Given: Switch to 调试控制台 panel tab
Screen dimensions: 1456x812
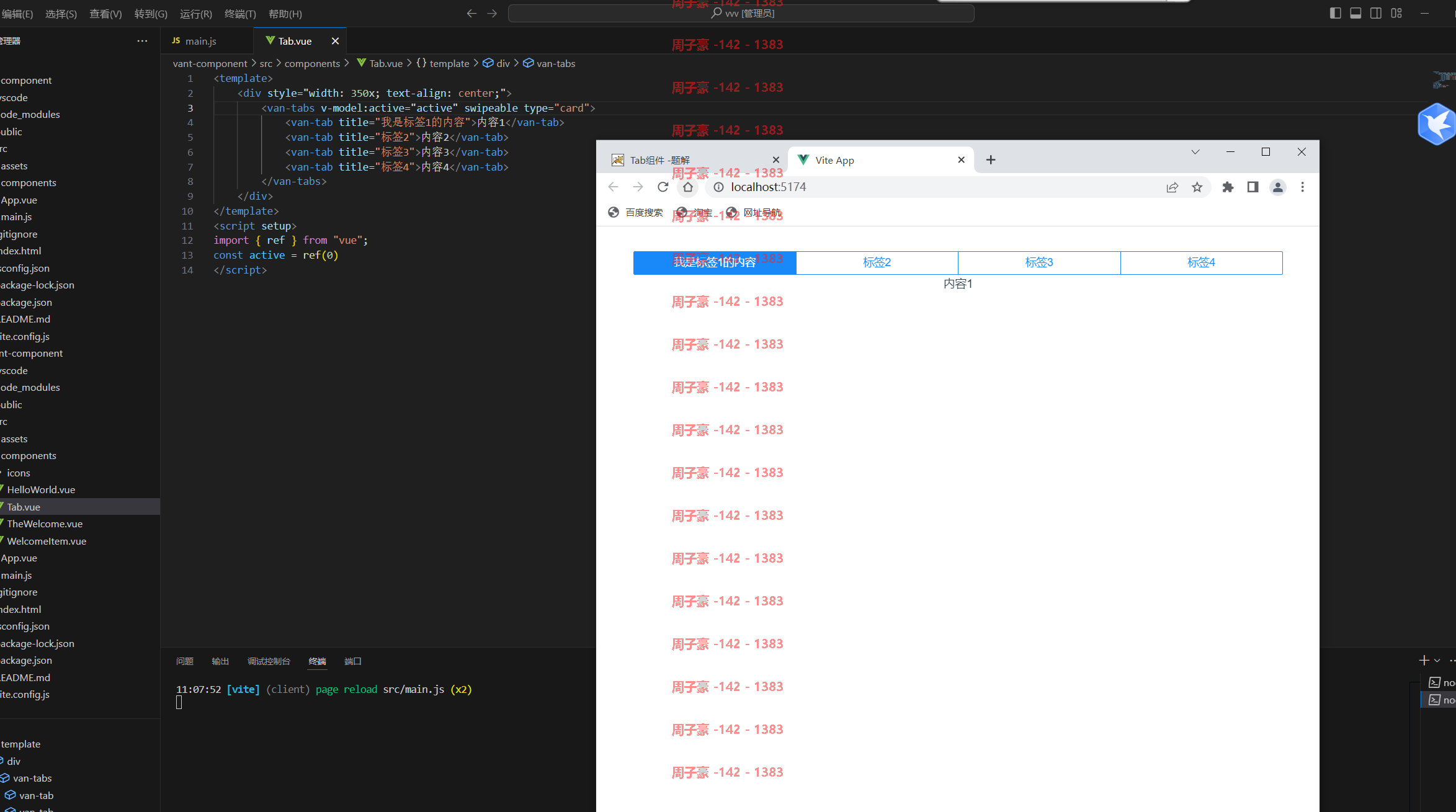Looking at the screenshot, I should [269, 661].
